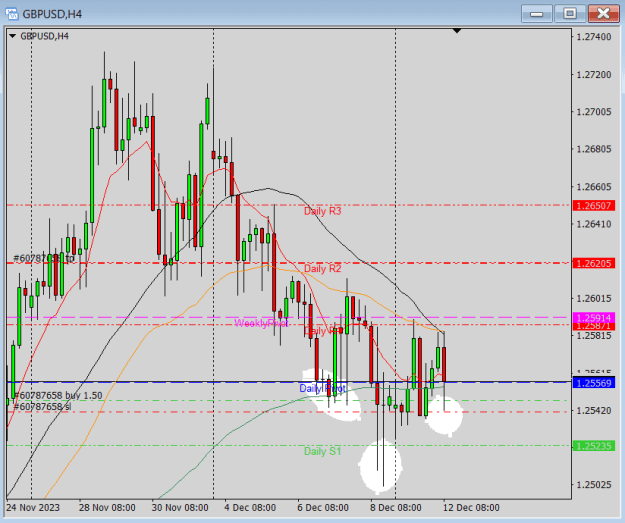The height and width of the screenshot is (523, 625).
Task: Select the 1.25235 green price tag
Action: pos(594,446)
